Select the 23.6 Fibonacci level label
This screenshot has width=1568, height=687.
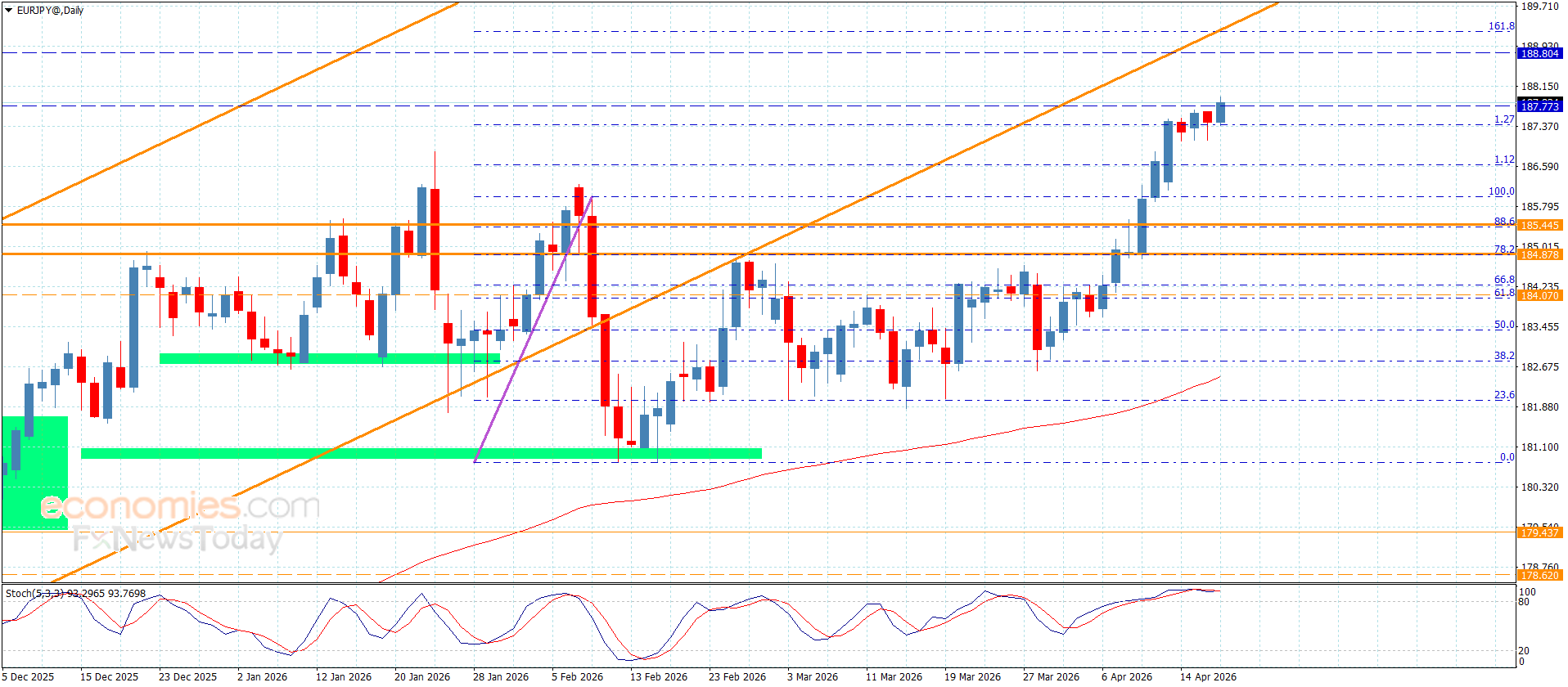click(x=1504, y=395)
